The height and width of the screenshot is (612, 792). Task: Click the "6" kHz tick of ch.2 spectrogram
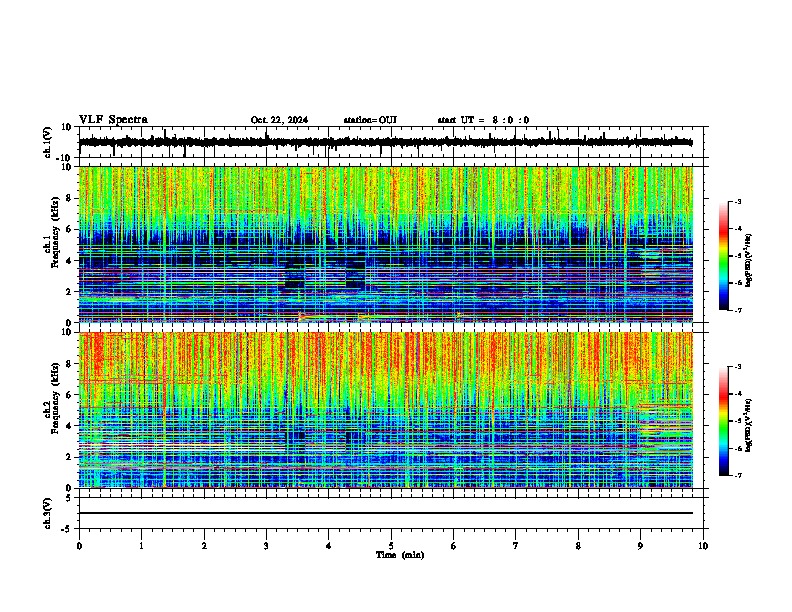pyautogui.click(x=69, y=395)
